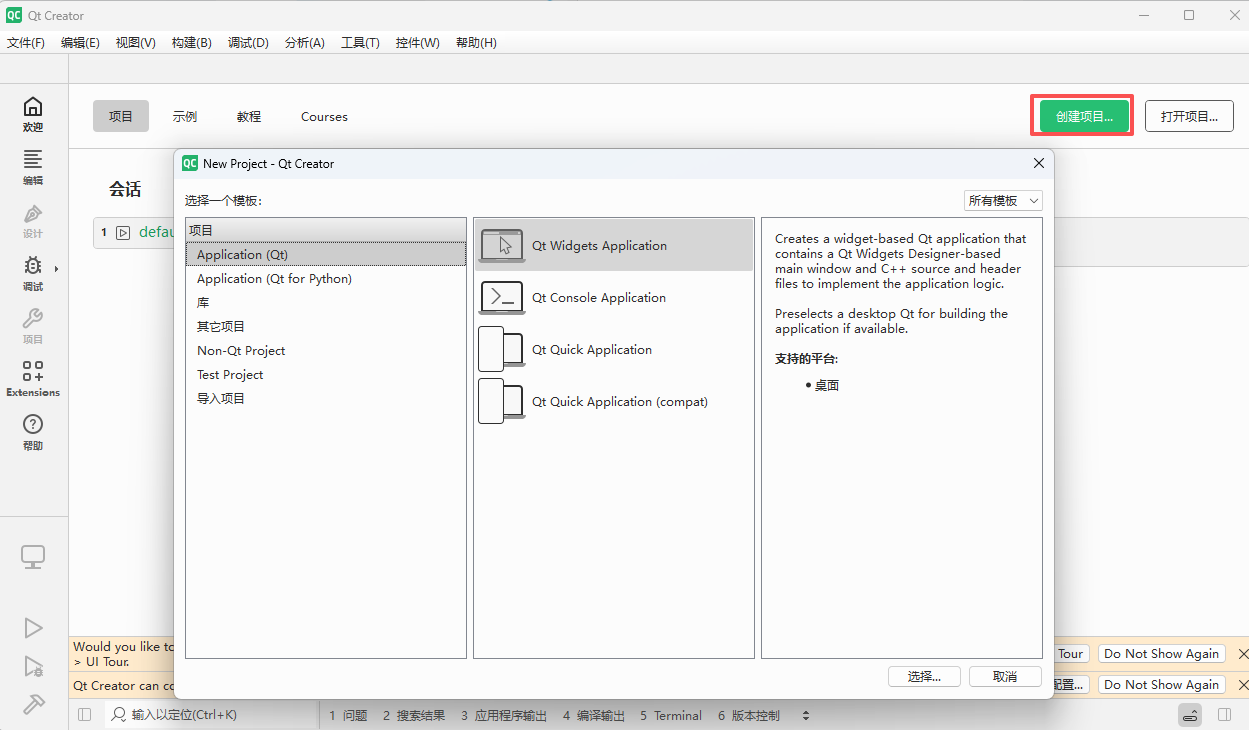Click the default session play icon

pyautogui.click(x=123, y=232)
